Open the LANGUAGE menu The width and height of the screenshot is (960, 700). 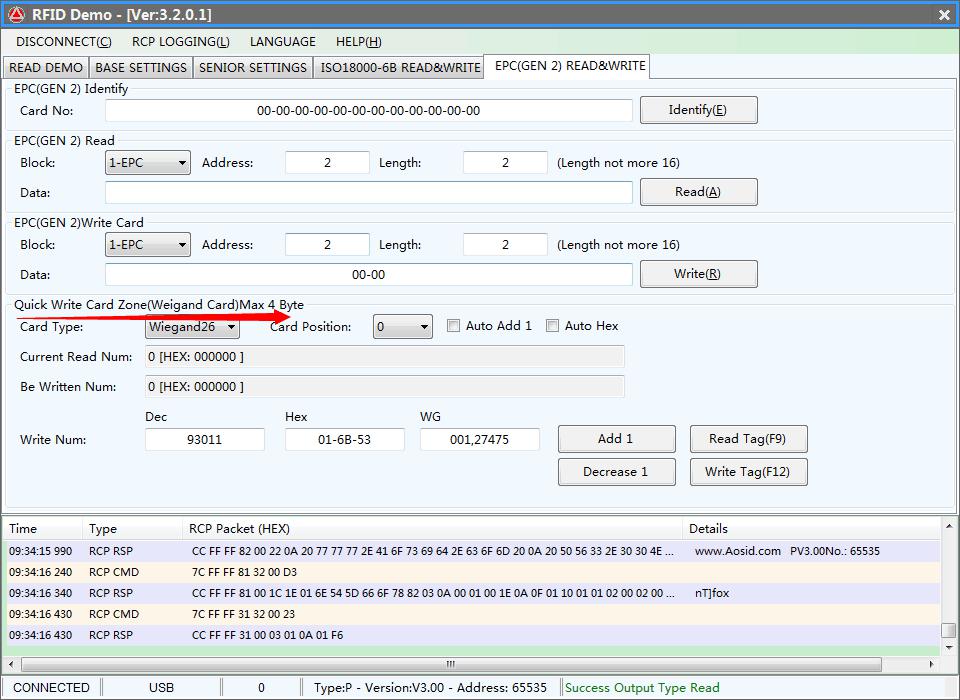282,42
